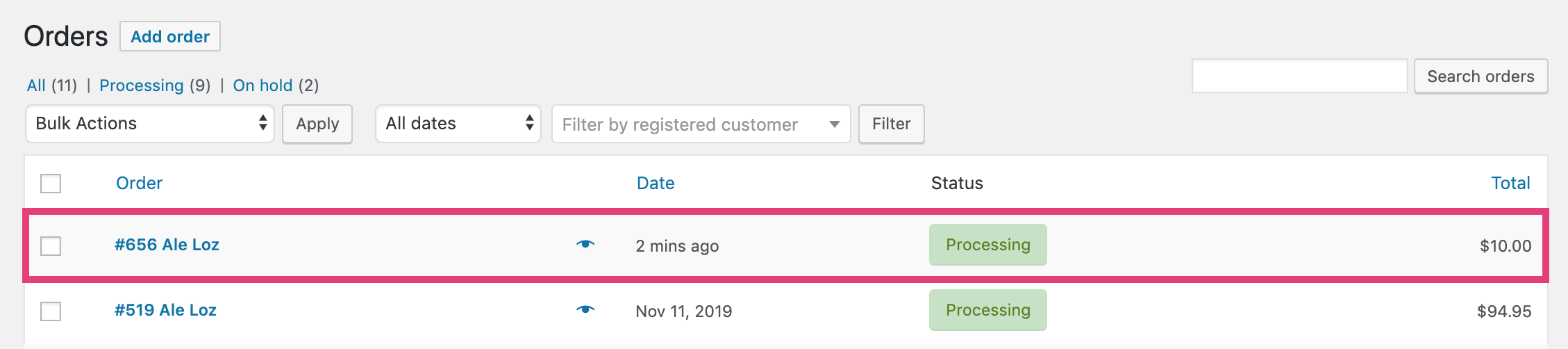1568x349 pixels.
Task: Check the box for order #519
Action: click(51, 311)
